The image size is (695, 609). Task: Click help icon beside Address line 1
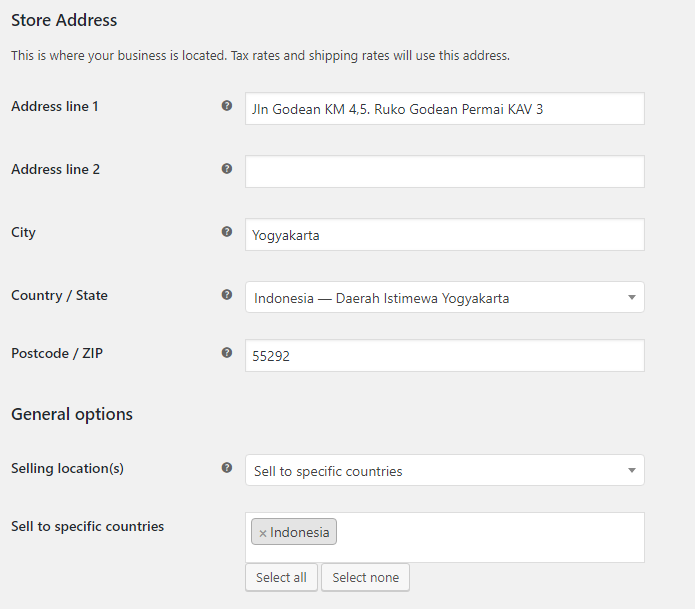pos(226,105)
